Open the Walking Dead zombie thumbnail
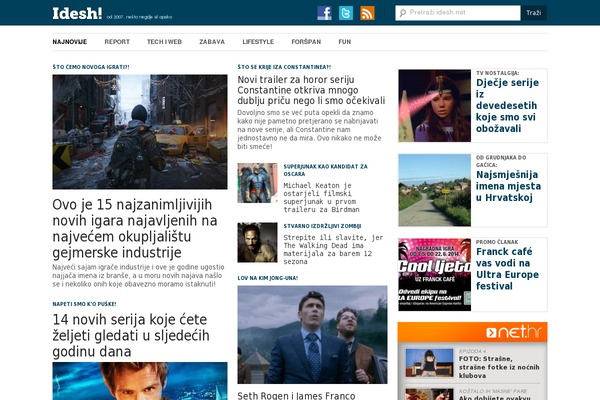 tap(257, 242)
